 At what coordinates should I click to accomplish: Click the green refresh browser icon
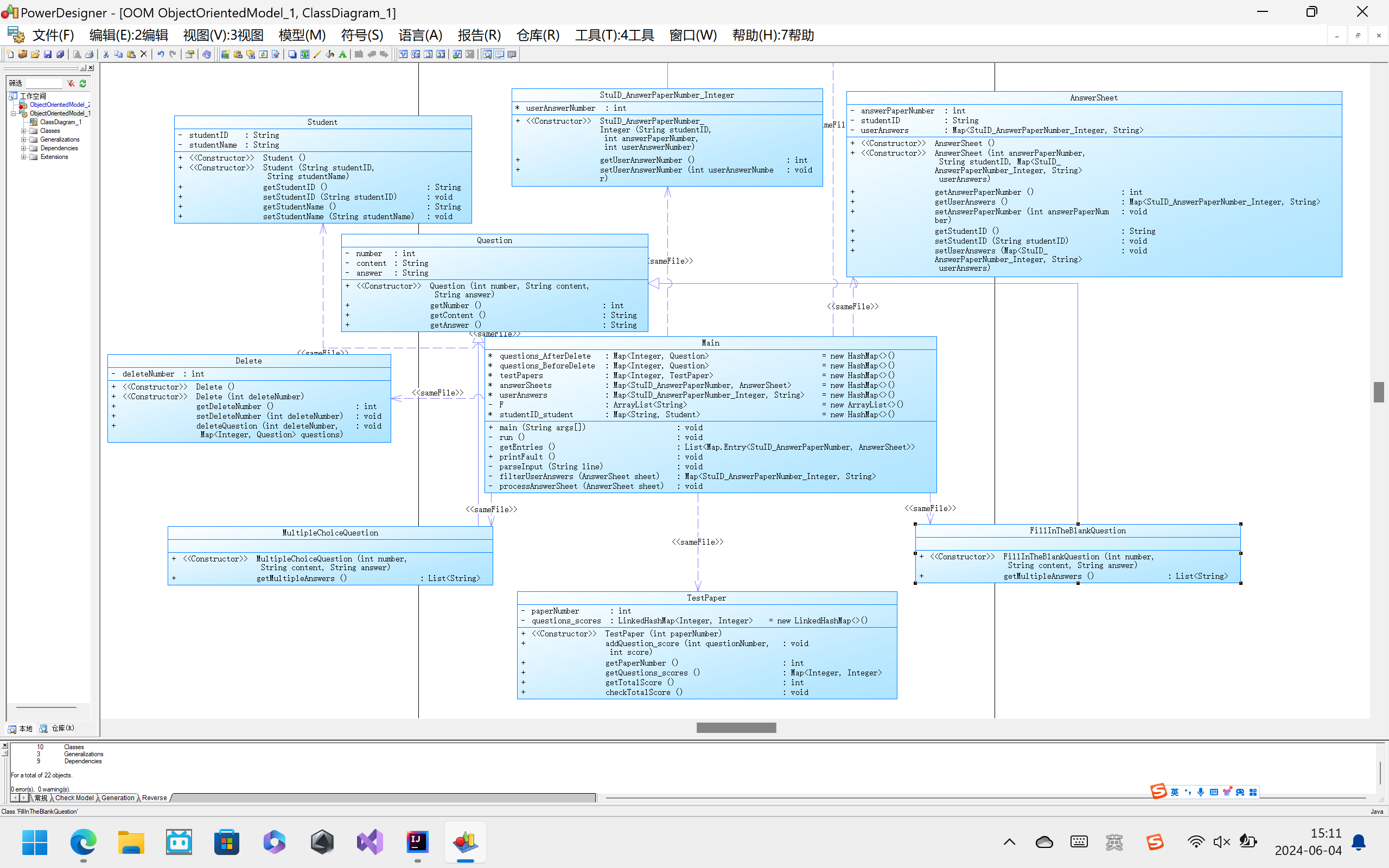82,83
